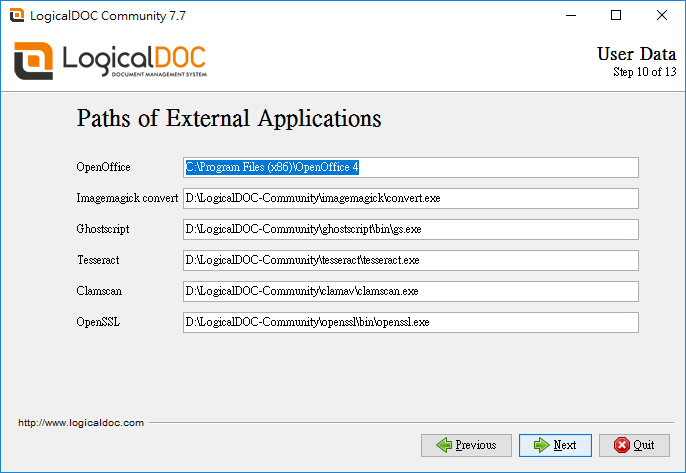
Task: Click the Imagemagick convert path field
Action: tap(411, 198)
